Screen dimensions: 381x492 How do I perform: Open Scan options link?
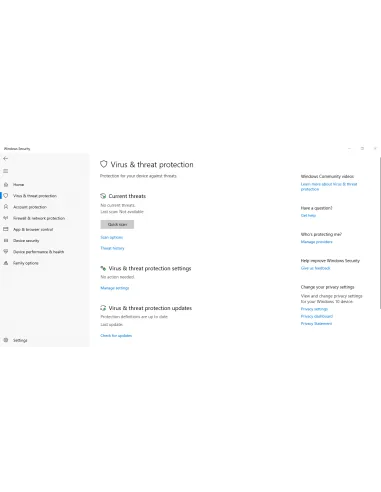(x=112, y=237)
